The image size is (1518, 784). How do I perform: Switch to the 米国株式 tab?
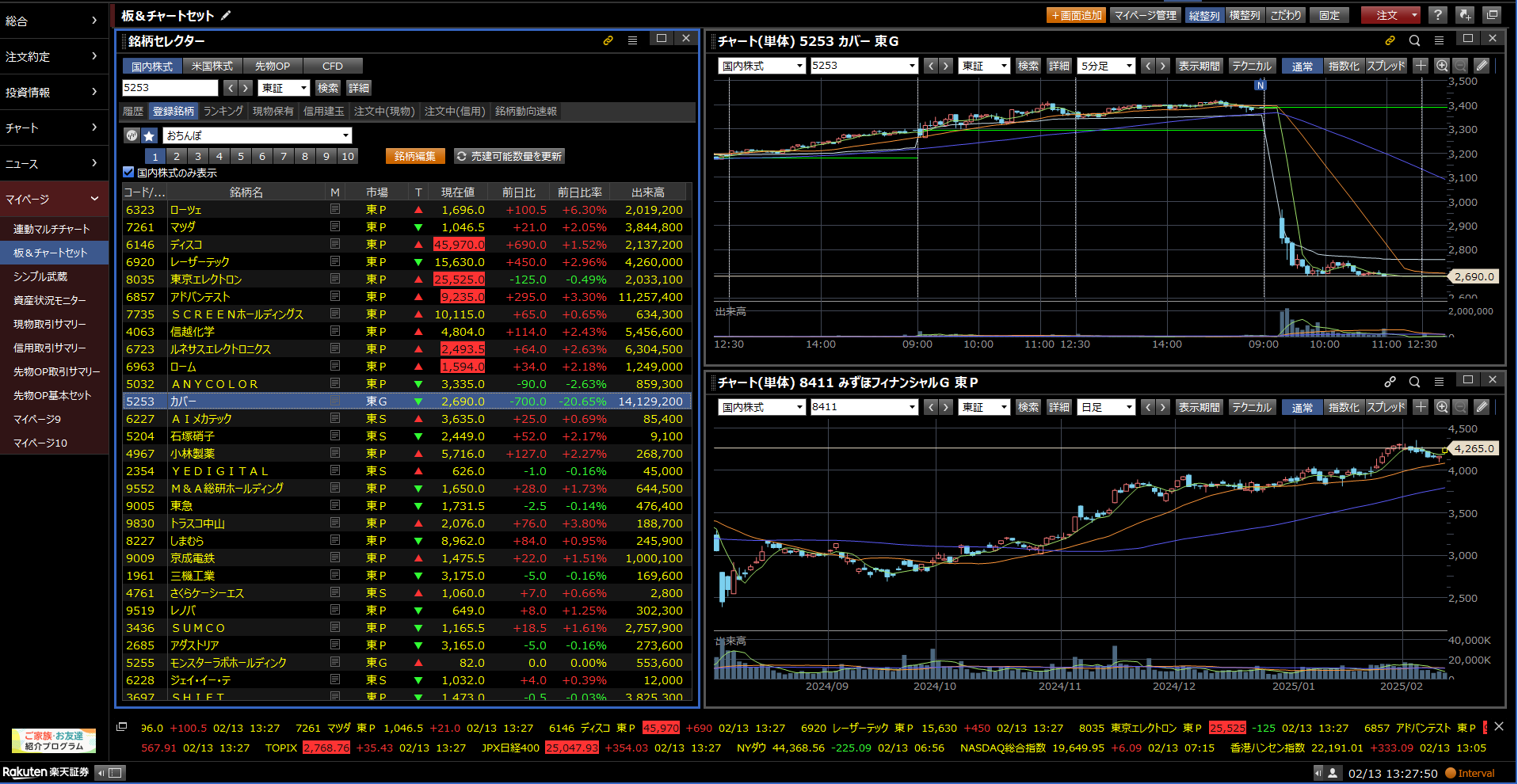pyautogui.click(x=212, y=66)
